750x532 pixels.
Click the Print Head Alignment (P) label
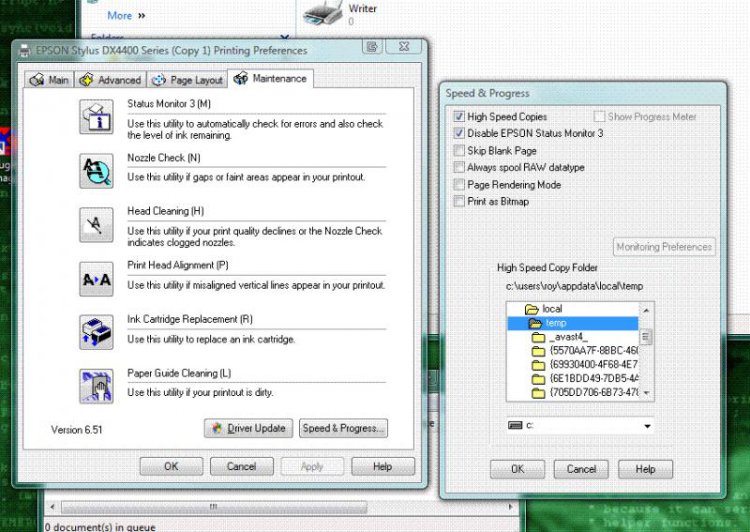pyautogui.click(x=177, y=265)
